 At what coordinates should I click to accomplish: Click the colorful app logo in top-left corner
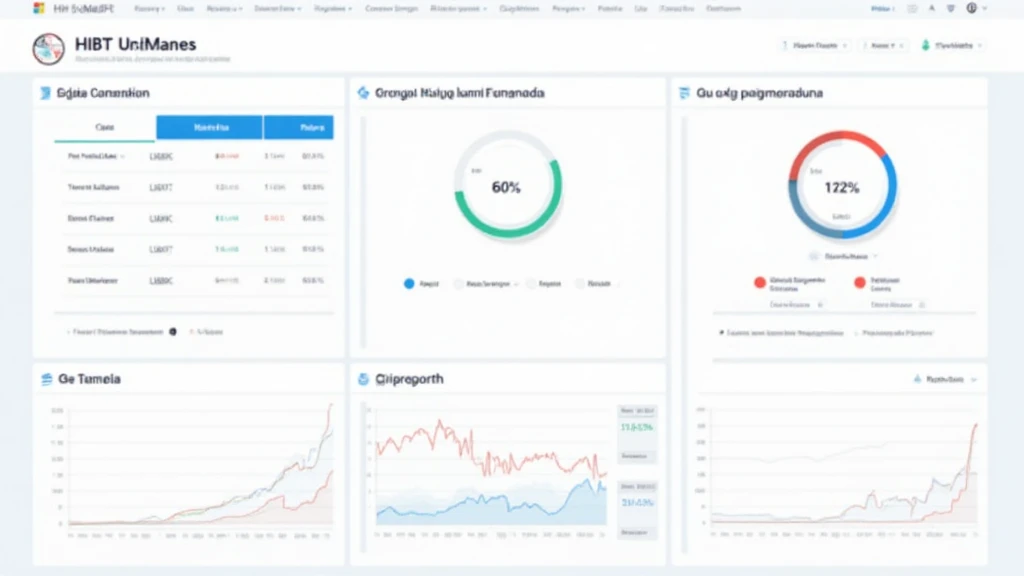coord(10,7)
